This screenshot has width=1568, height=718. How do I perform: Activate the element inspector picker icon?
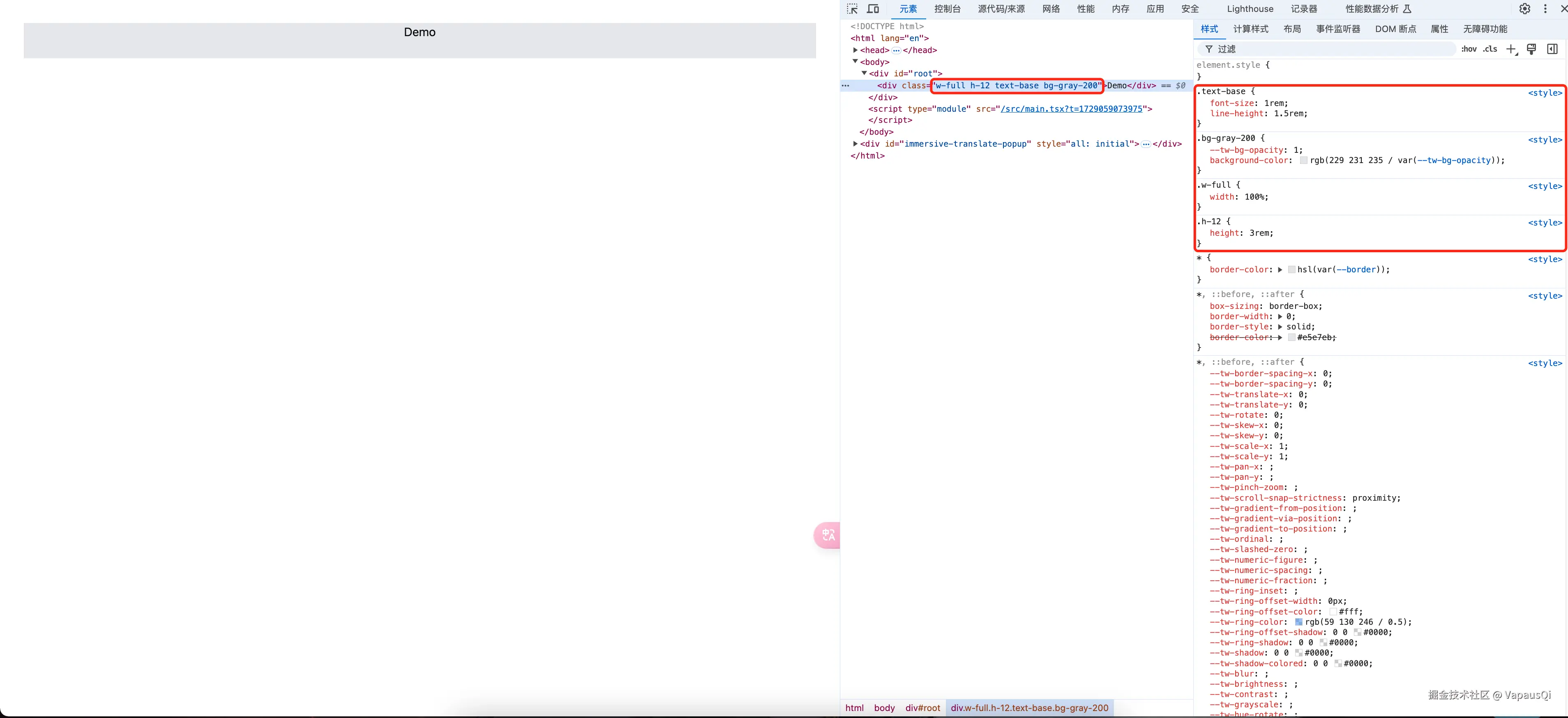pyautogui.click(x=852, y=9)
